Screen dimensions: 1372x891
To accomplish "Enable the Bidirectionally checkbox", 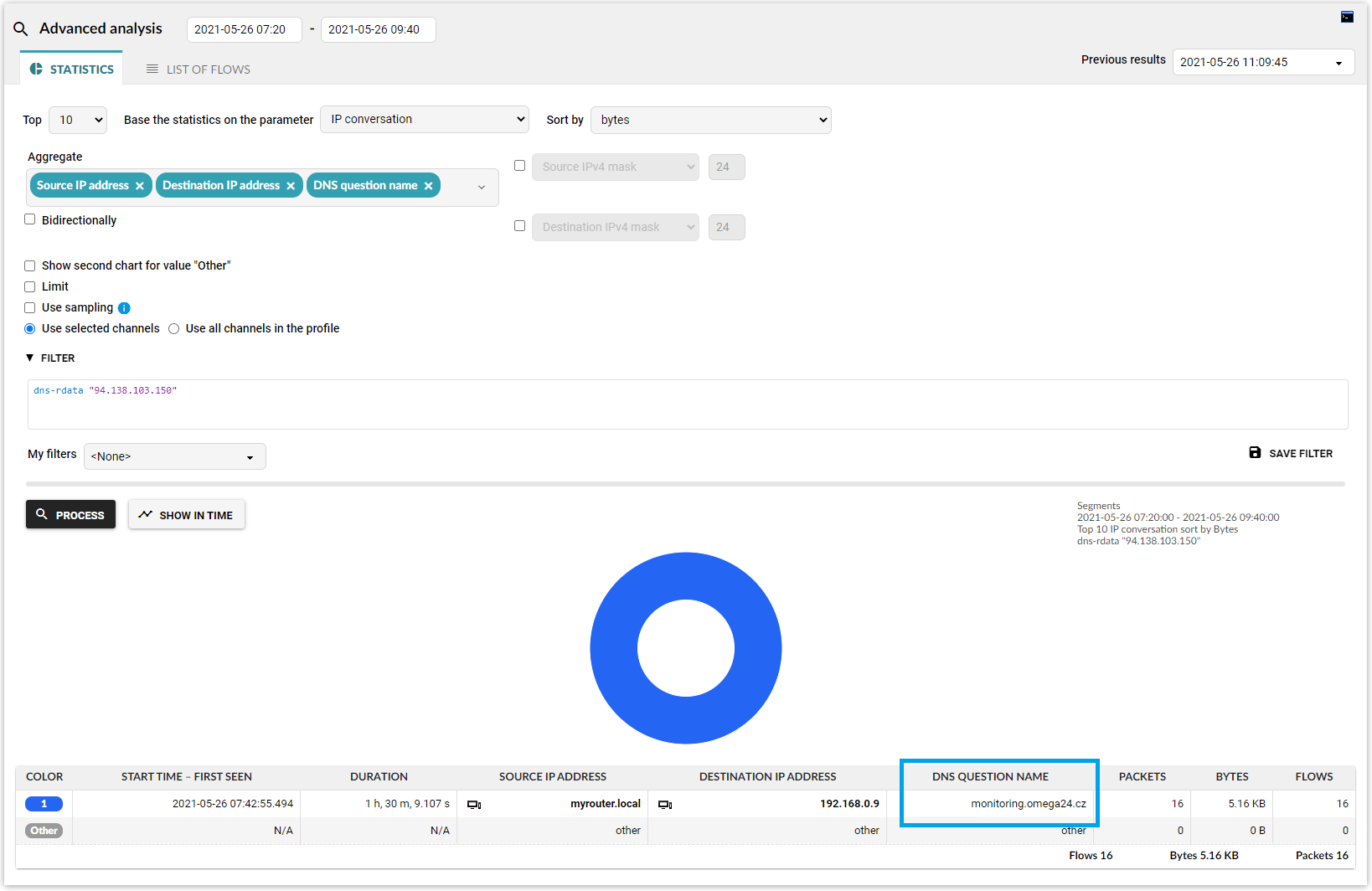I will (30, 219).
